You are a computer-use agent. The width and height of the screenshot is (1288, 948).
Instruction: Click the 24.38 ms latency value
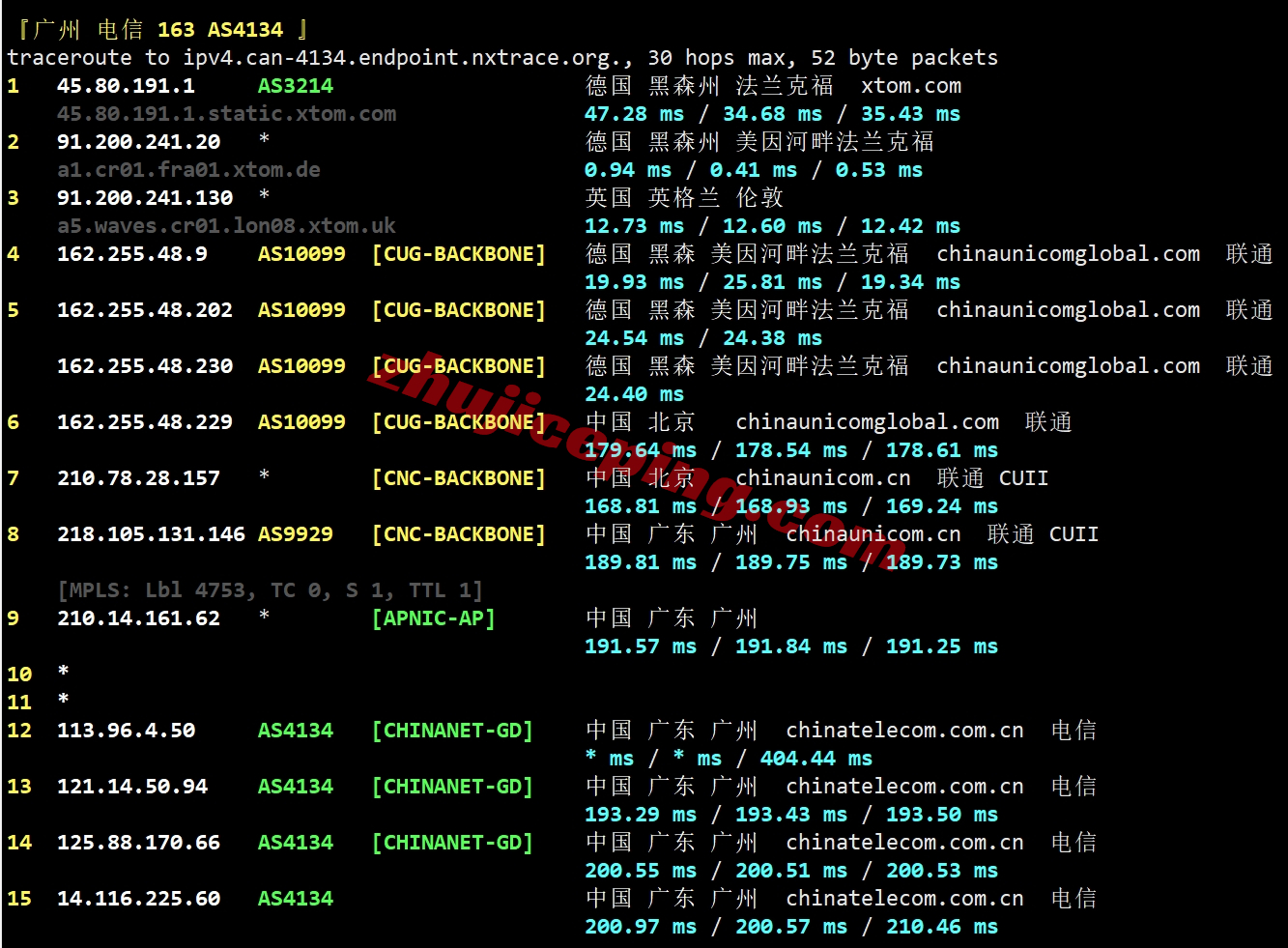point(772,338)
